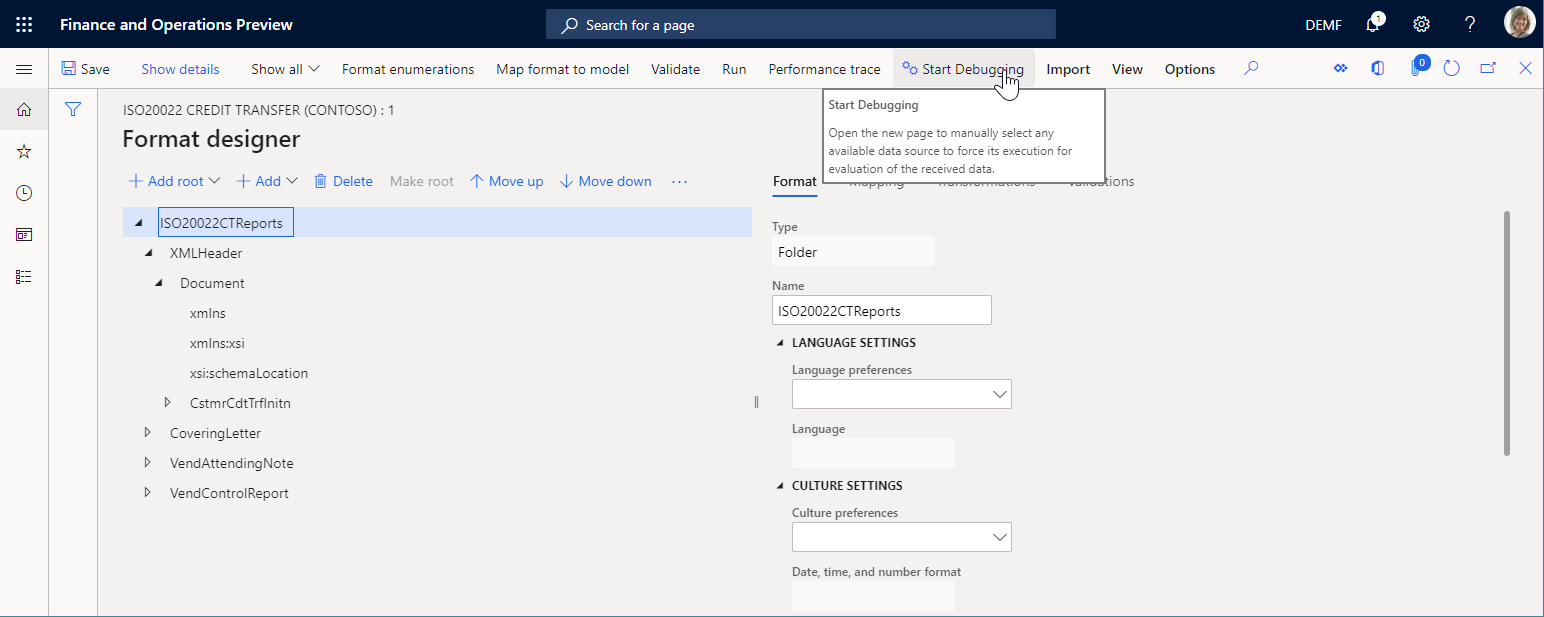The image size is (1544, 617).
Task: Open the Culture preferences dropdown
Action: pyautogui.click(x=999, y=537)
